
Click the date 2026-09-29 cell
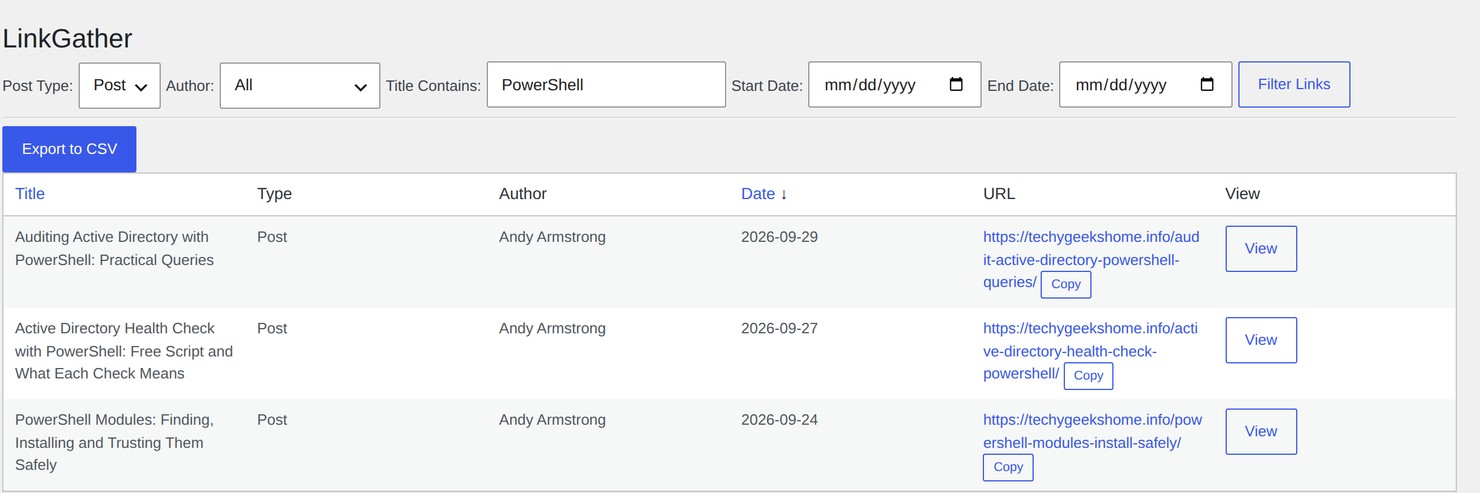(779, 237)
